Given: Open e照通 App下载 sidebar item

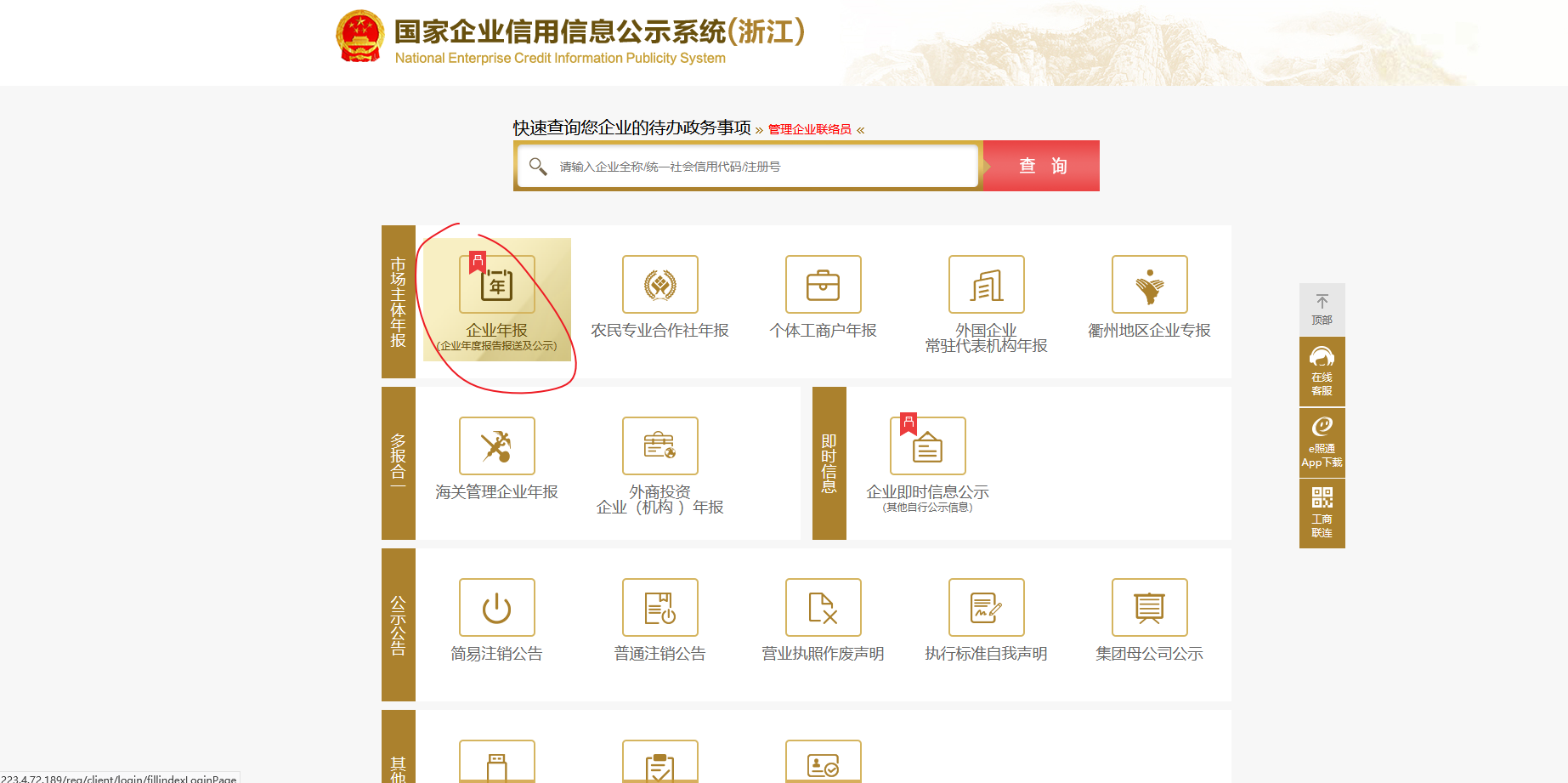Looking at the screenshot, I should (x=1322, y=443).
